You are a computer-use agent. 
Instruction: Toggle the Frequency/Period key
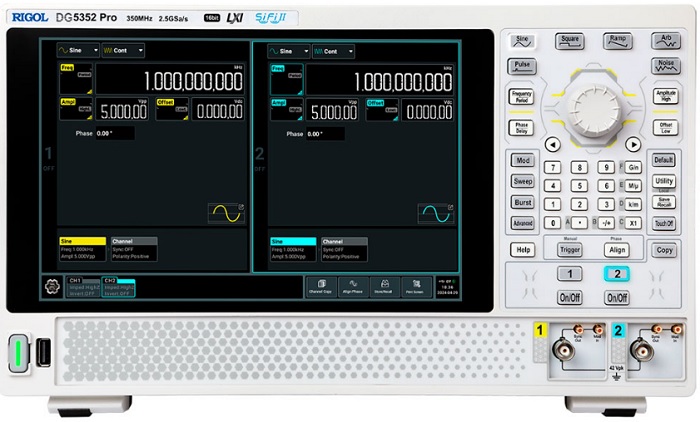[521, 96]
